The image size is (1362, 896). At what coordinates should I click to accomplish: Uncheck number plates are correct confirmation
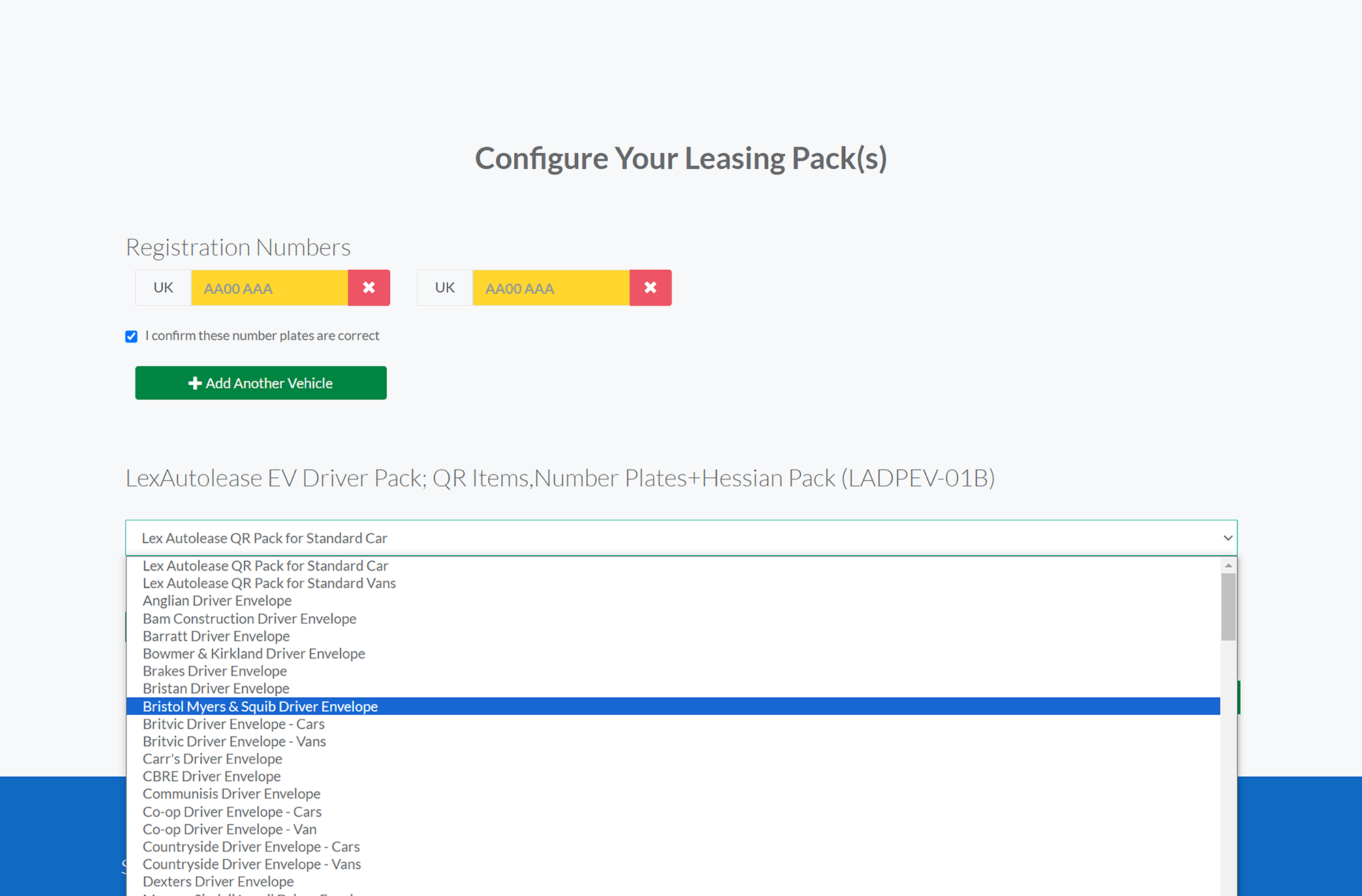click(131, 336)
